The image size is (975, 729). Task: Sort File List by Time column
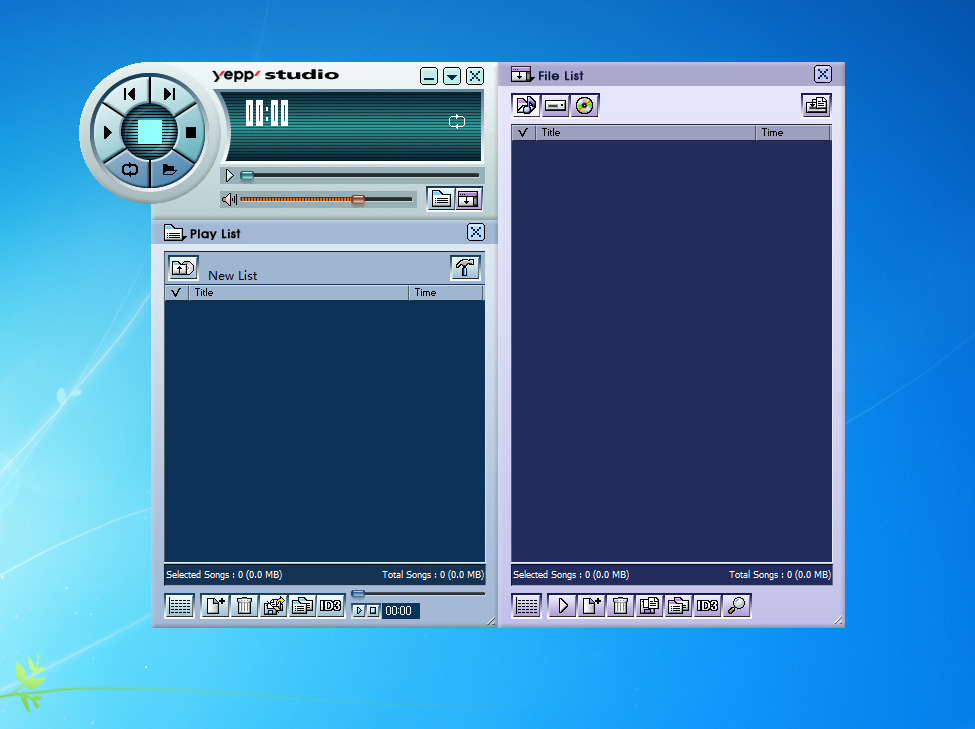tap(793, 132)
